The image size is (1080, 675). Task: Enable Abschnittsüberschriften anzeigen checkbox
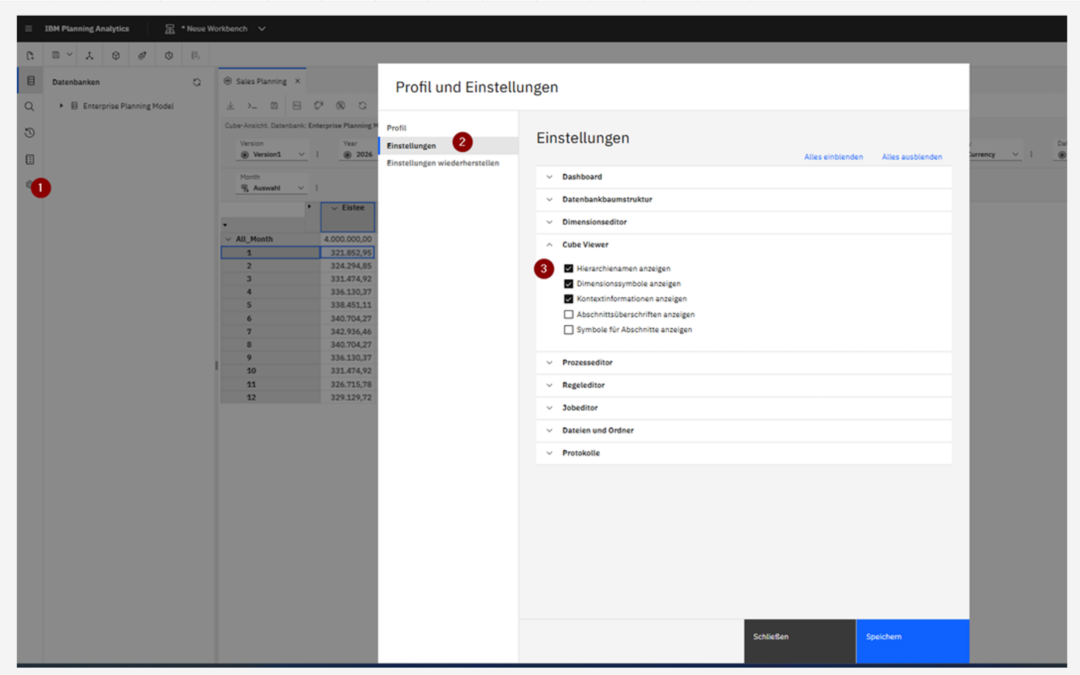[568, 314]
